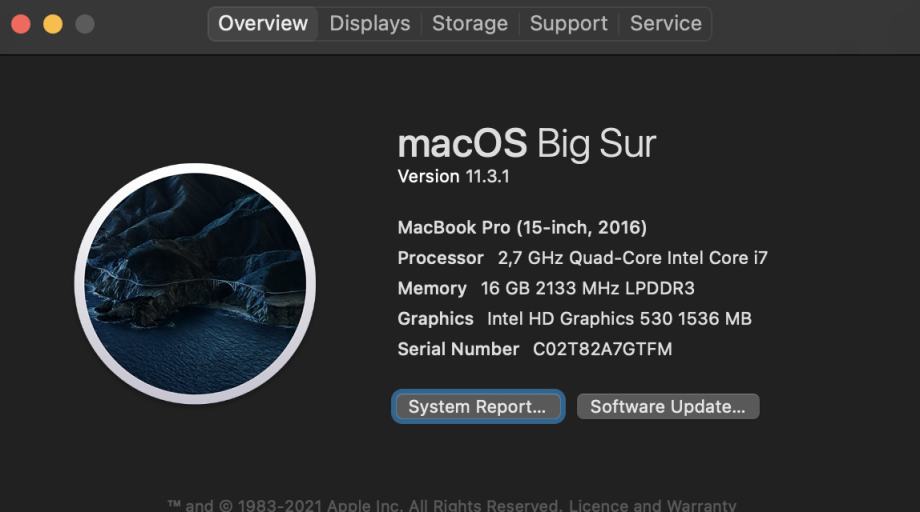
Task: Select the Overview tab
Action: 263,23
